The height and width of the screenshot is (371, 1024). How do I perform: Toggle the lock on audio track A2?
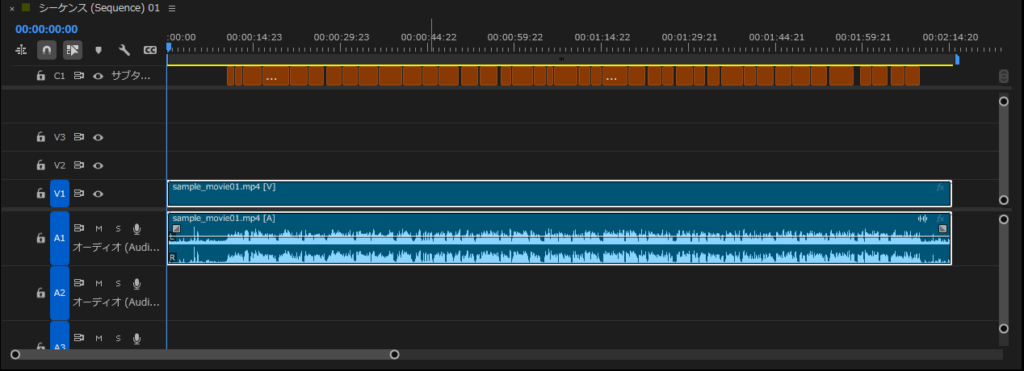pos(40,293)
